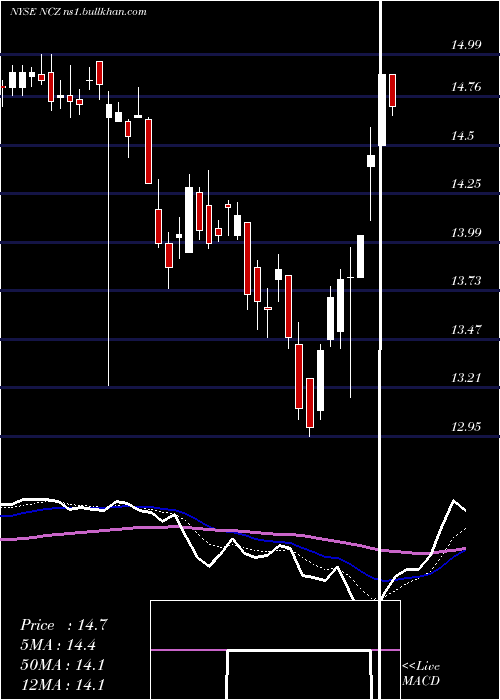This screenshot has width=500, height=700.
Task: Select the 13.99 price axis label
Action: (466, 233)
